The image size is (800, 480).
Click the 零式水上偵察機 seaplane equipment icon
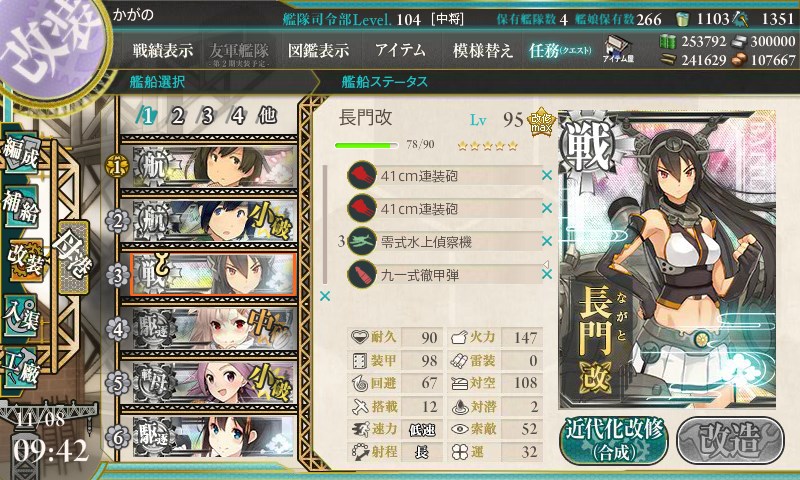point(362,241)
